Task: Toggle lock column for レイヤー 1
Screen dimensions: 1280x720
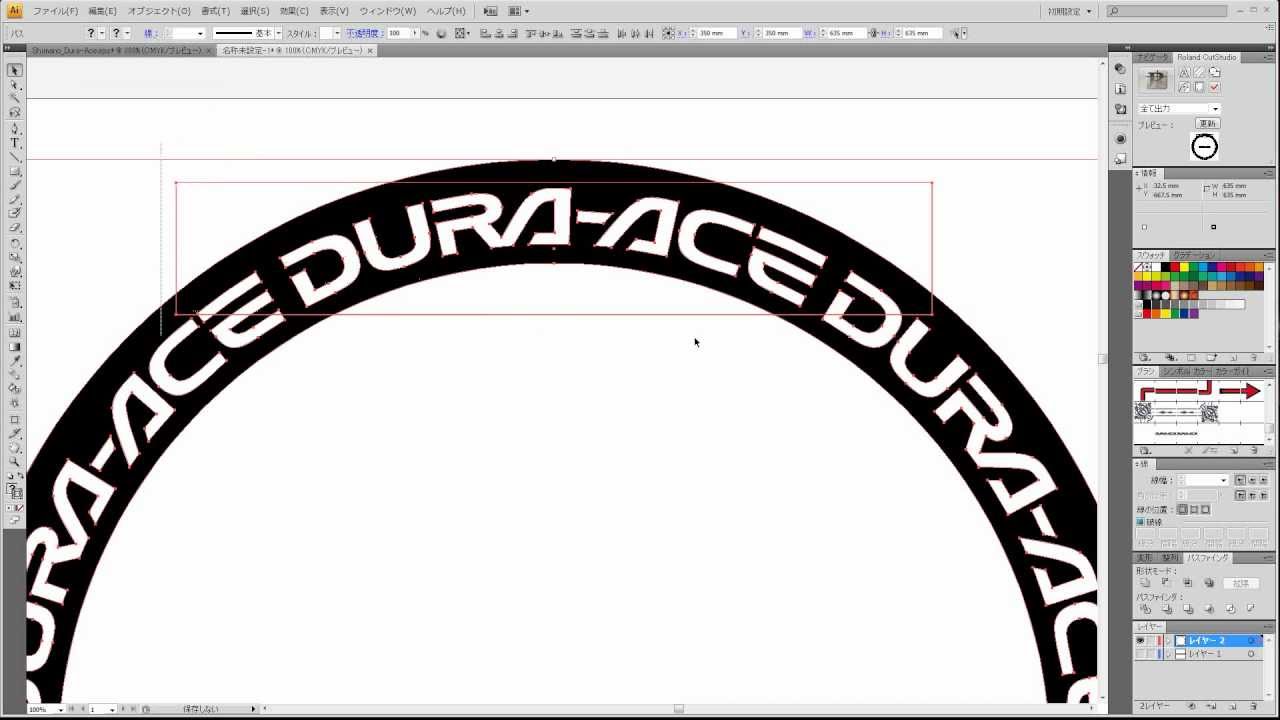Action: pyautogui.click(x=1150, y=654)
